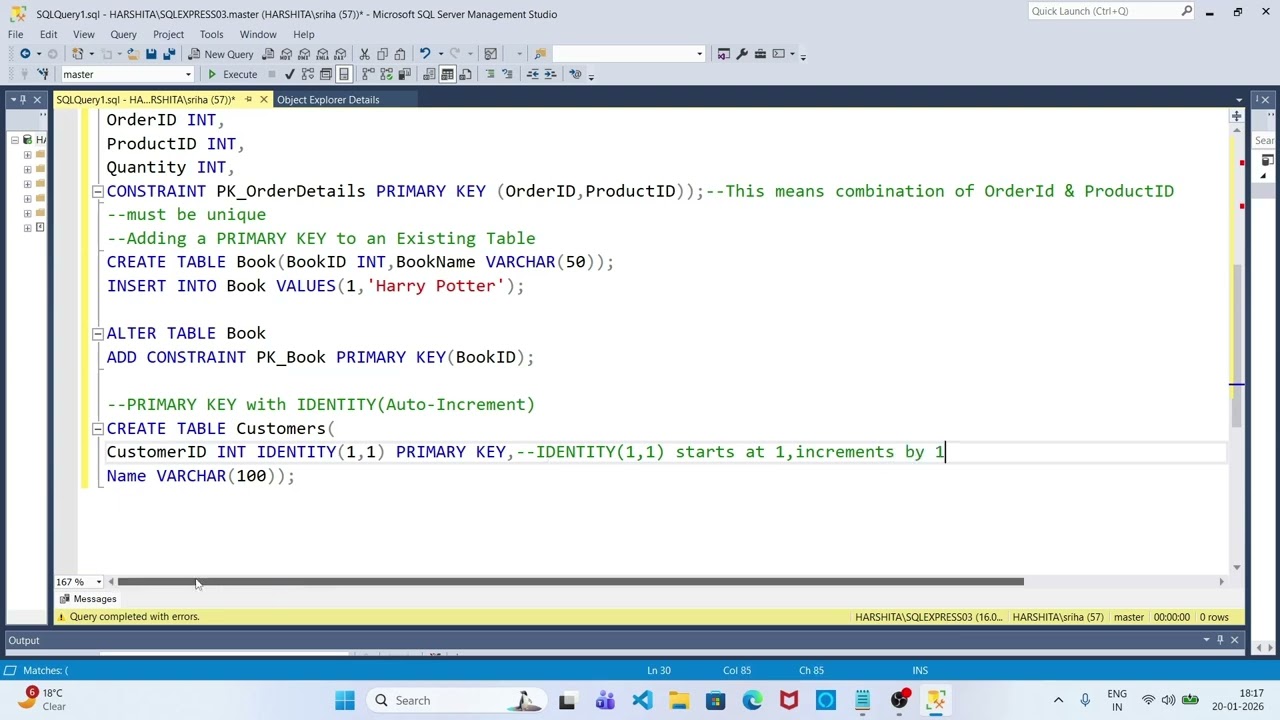
Task: Open the Project menu
Action: pyautogui.click(x=168, y=34)
